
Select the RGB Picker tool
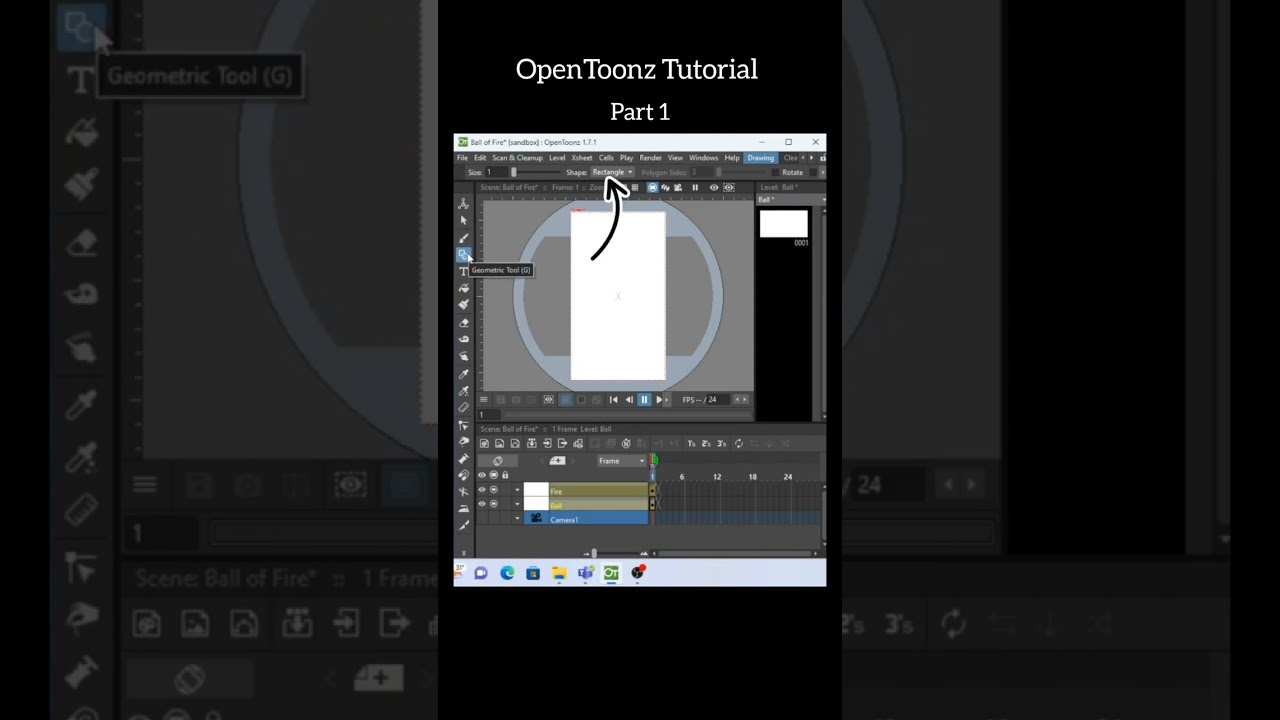(x=464, y=391)
